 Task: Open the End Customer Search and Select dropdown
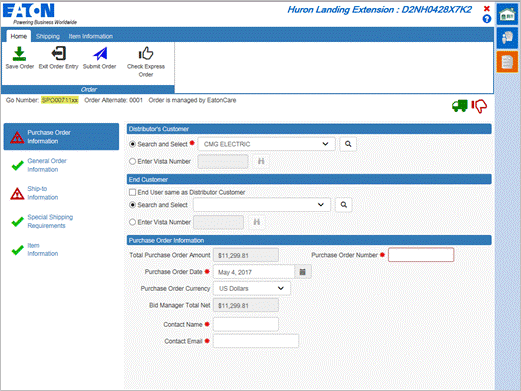pyautogui.click(x=262, y=205)
